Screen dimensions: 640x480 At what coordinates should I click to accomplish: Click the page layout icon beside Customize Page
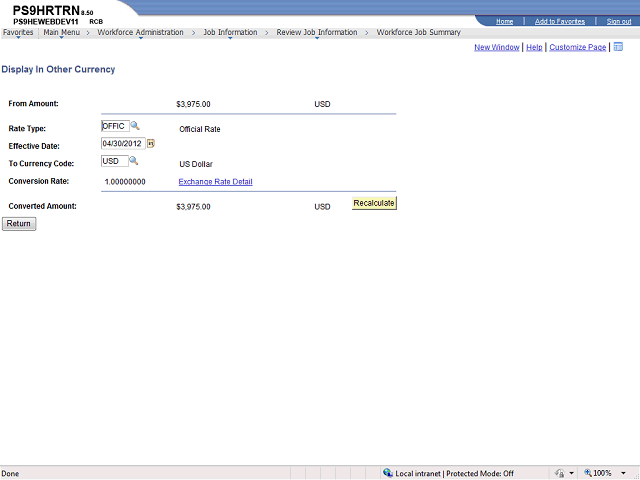tap(618, 47)
